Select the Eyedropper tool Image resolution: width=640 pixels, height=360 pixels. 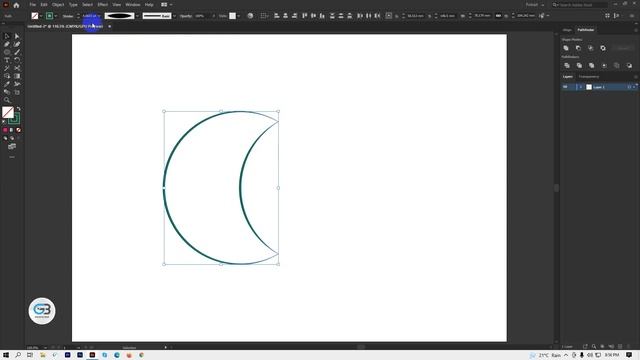point(7,84)
